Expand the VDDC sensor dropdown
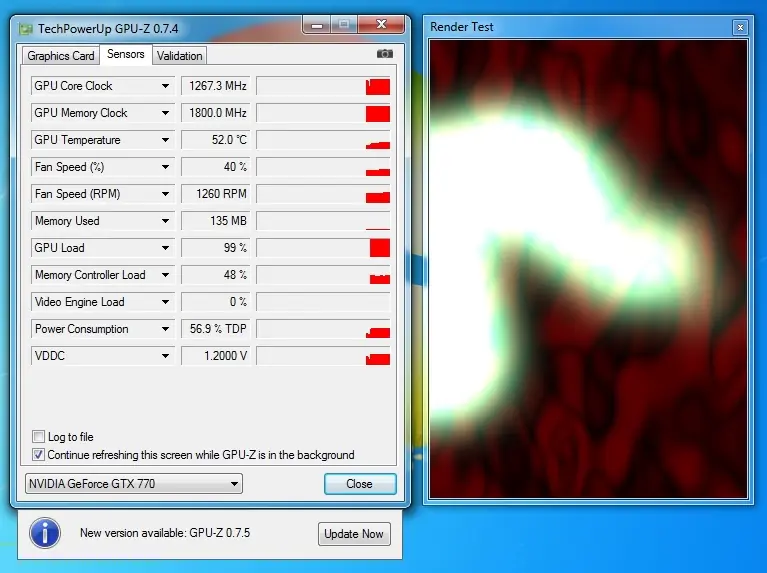Viewport: 767px width, 573px height. [165, 356]
